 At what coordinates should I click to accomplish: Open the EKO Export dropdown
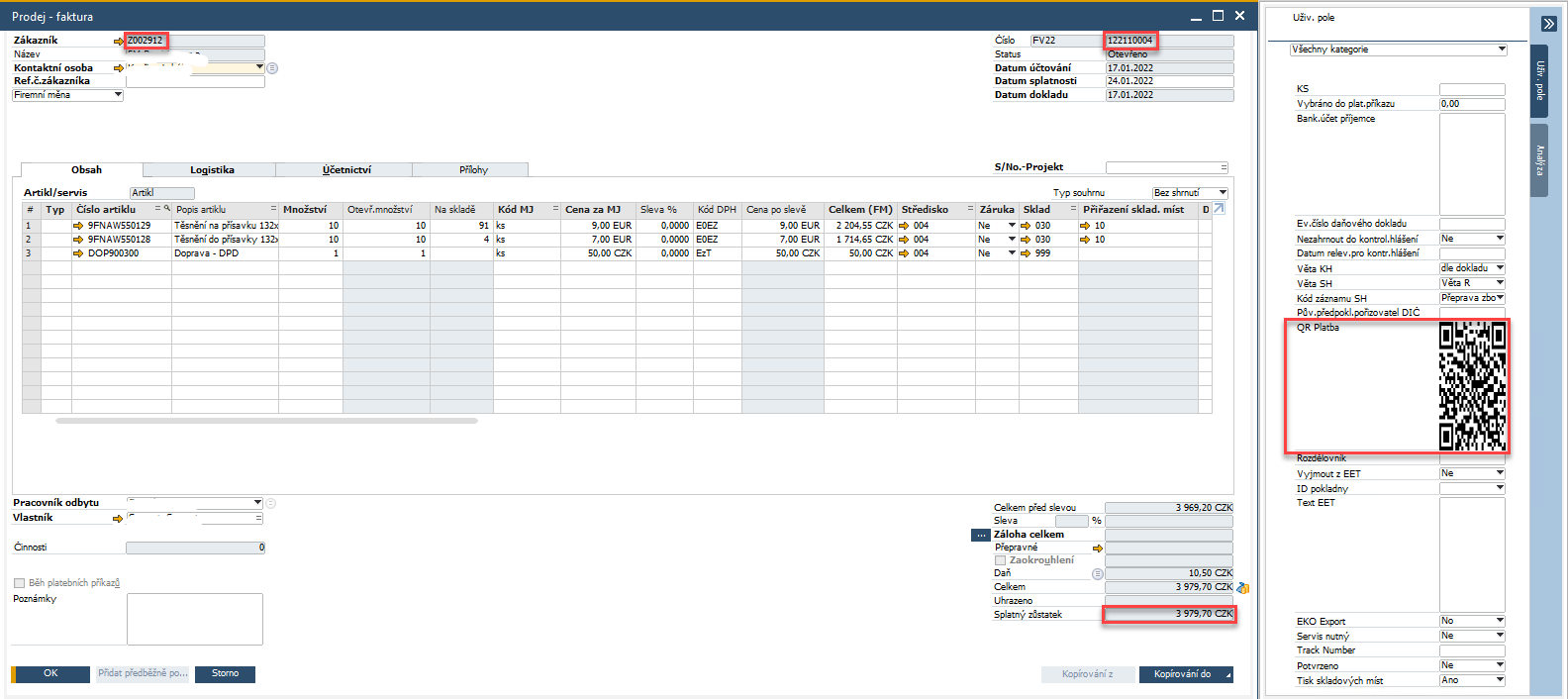1500,621
